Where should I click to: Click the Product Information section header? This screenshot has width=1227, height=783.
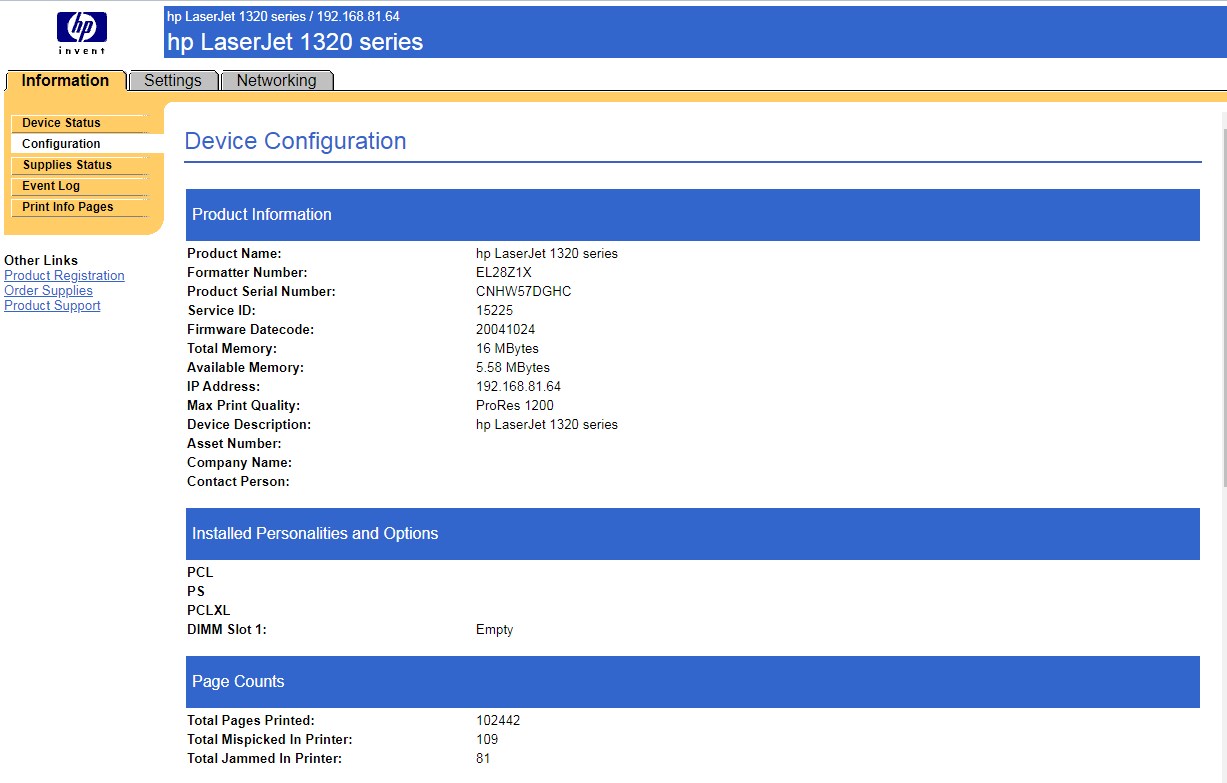coord(692,215)
